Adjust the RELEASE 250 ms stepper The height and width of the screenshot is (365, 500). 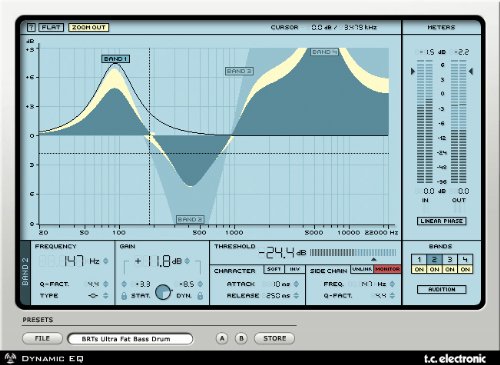pyautogui.click(x=296, y=296)
